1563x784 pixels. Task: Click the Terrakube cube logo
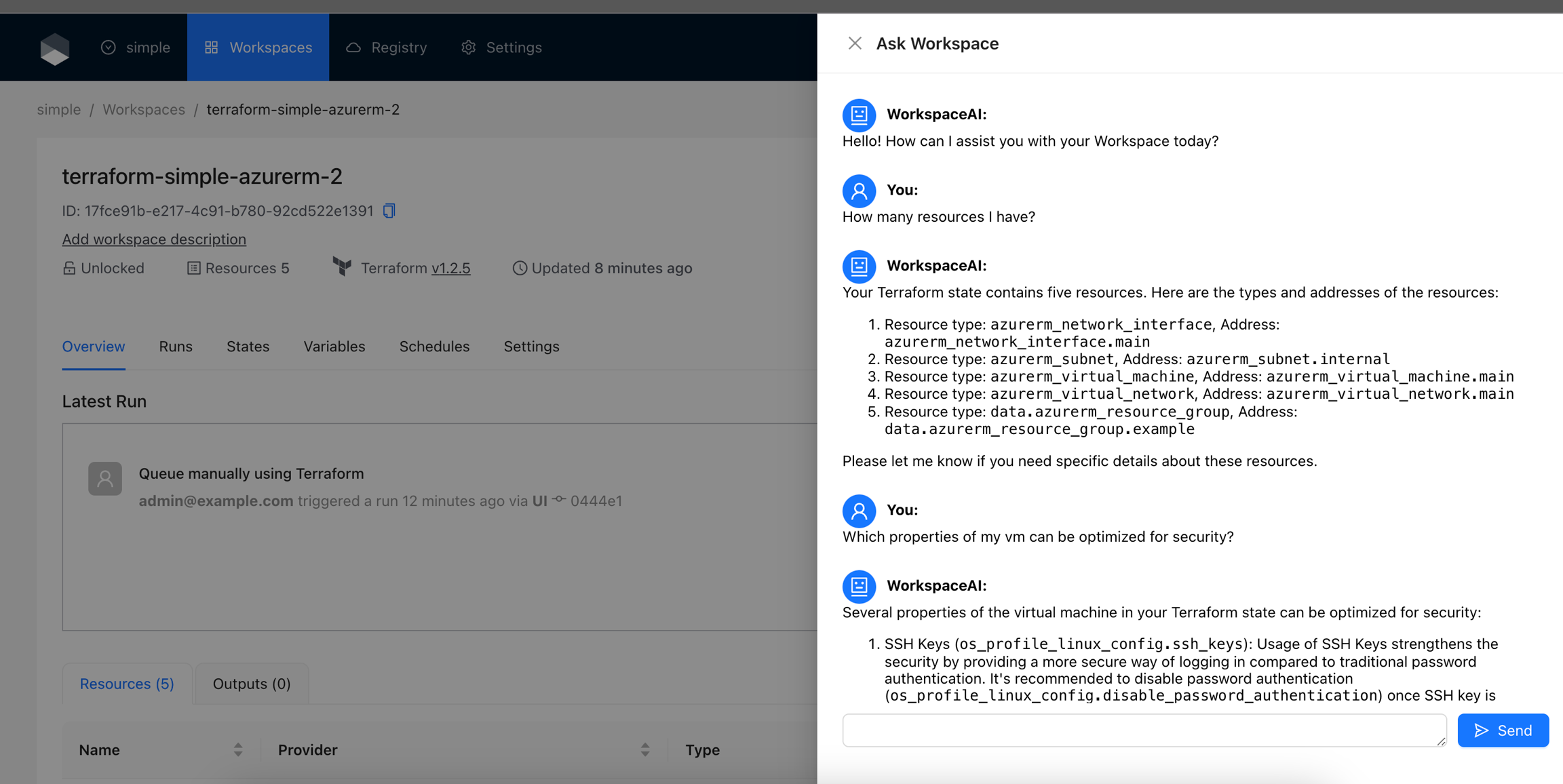click(55, 48)
